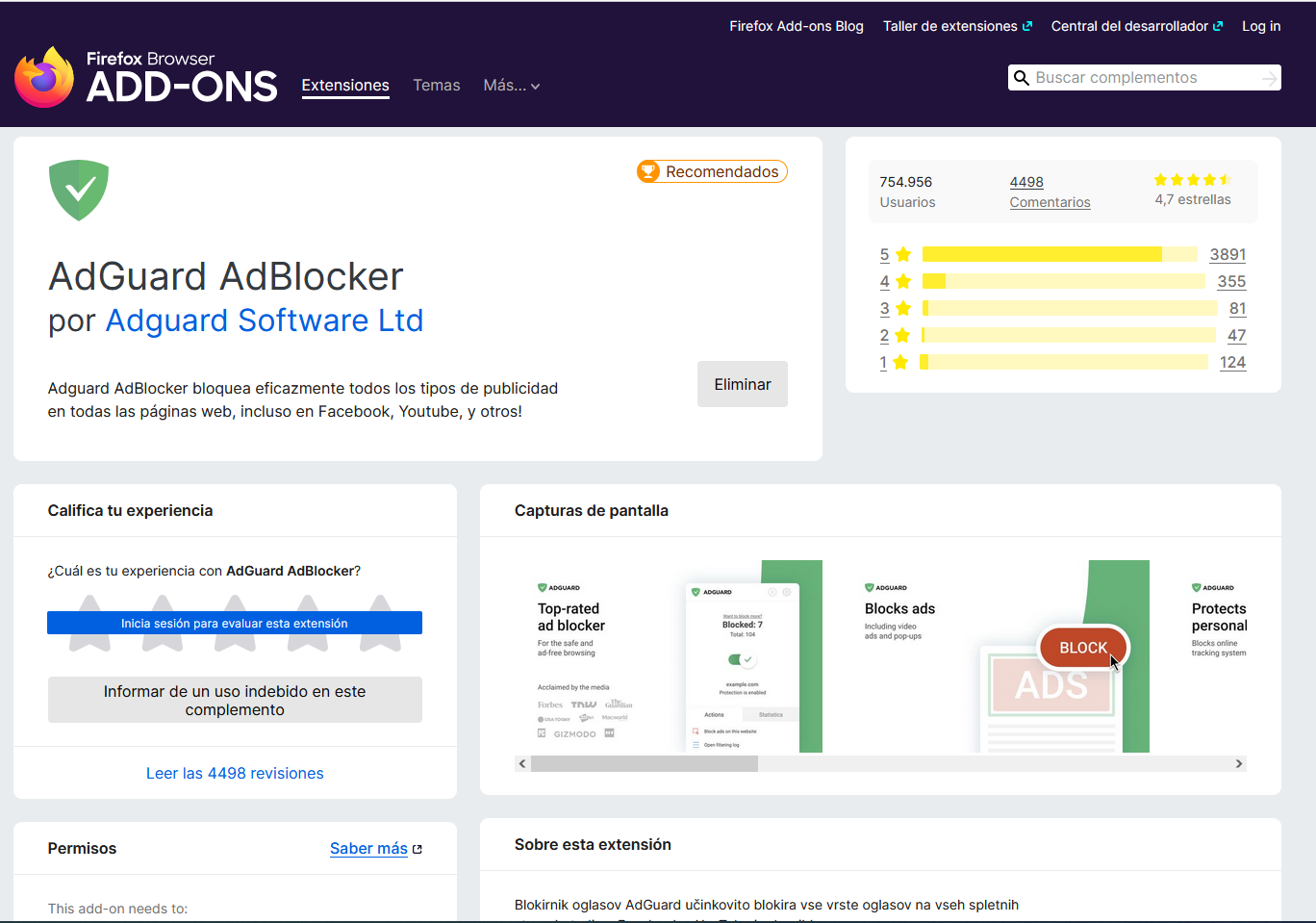Image resolution: width=1316 pixels, height=923 pixels.
Task: Click the 81 three-star review count
Action: pyautogui.click(x=1238, y=308)
